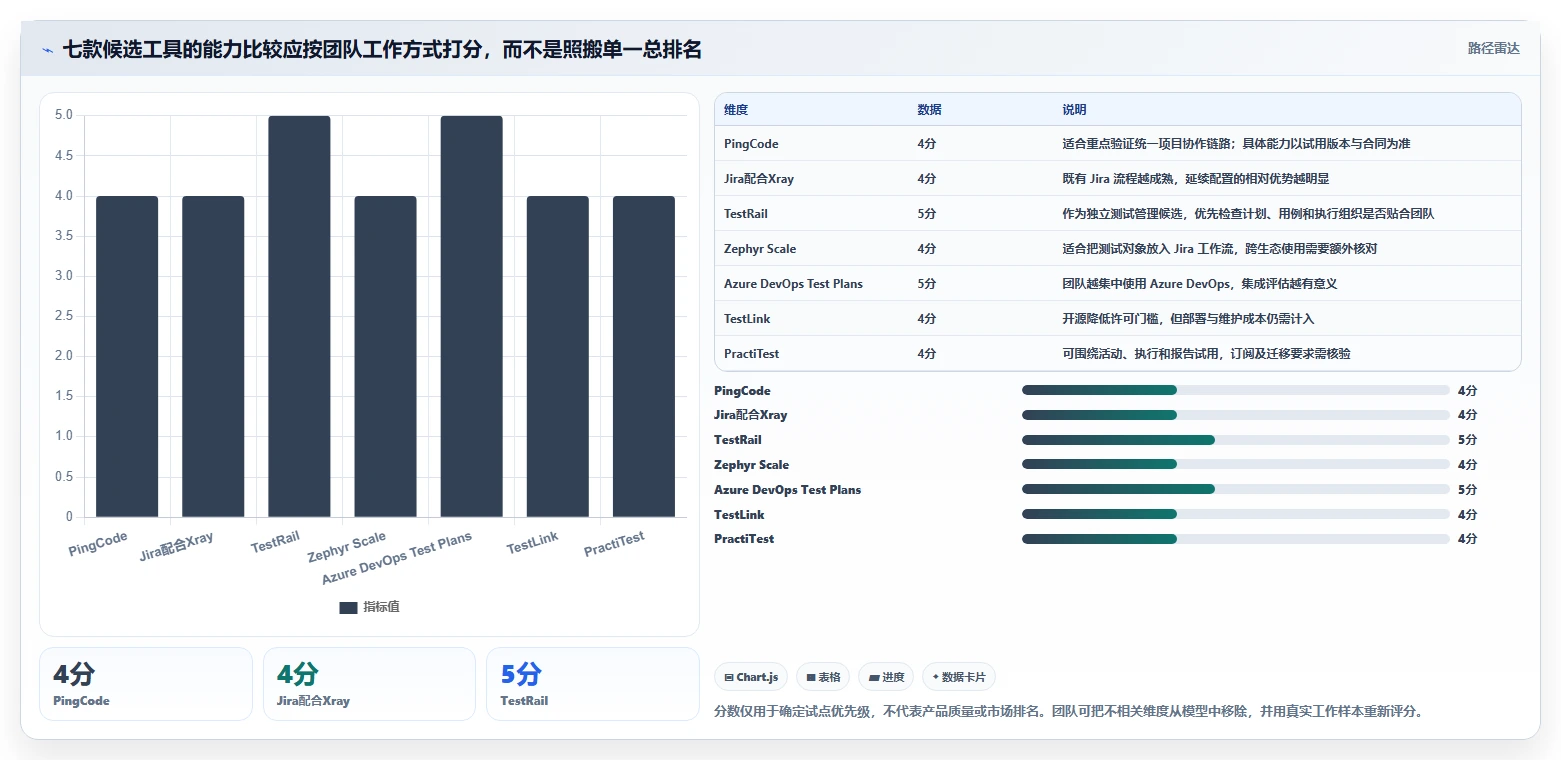
Task: Click the Jira配合Xray progress bar
Action: (x=1235, y=415)
